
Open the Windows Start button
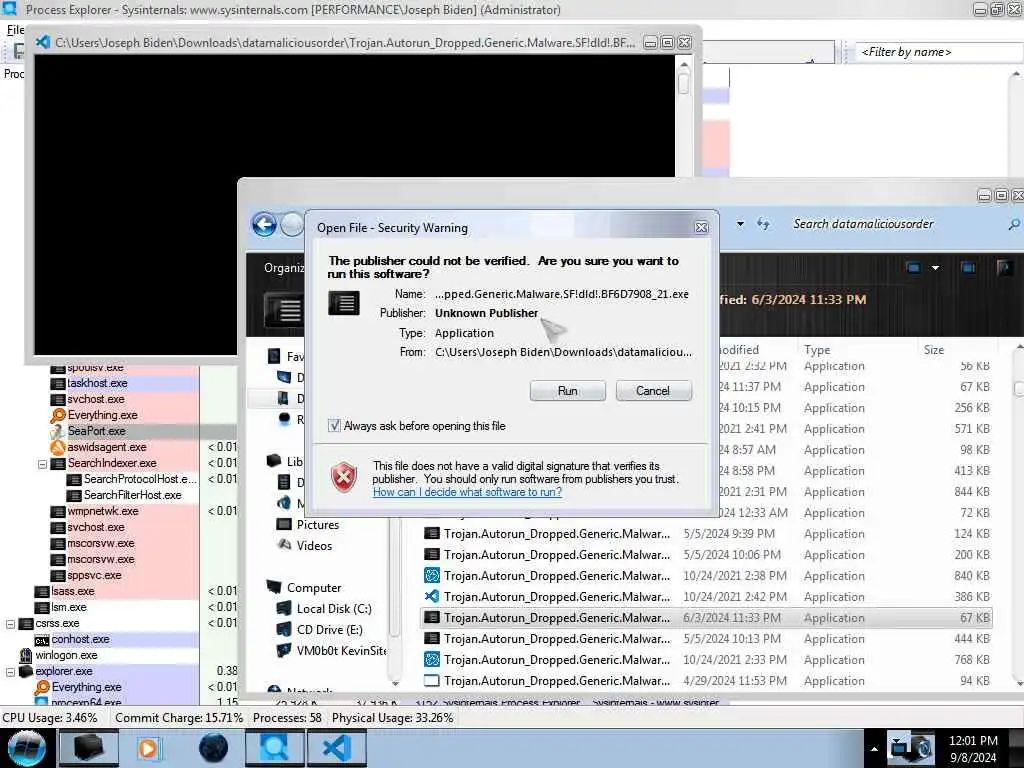[26, 748]
